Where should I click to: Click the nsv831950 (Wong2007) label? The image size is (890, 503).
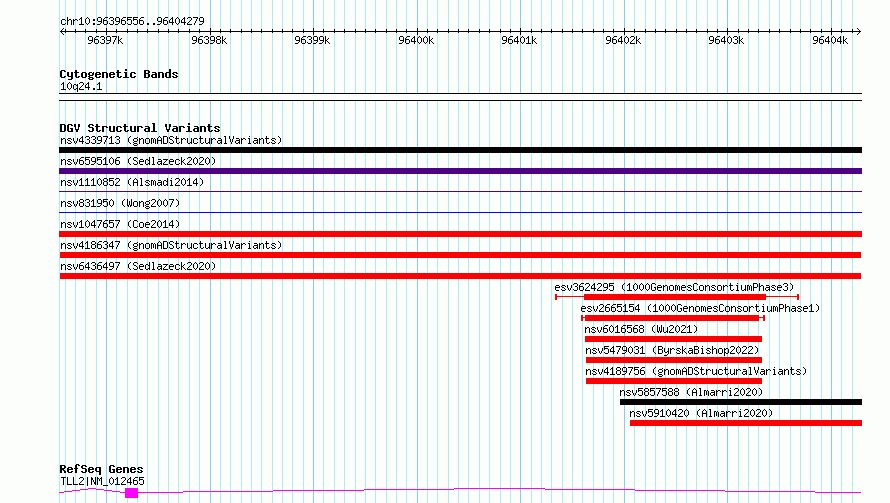120,203
